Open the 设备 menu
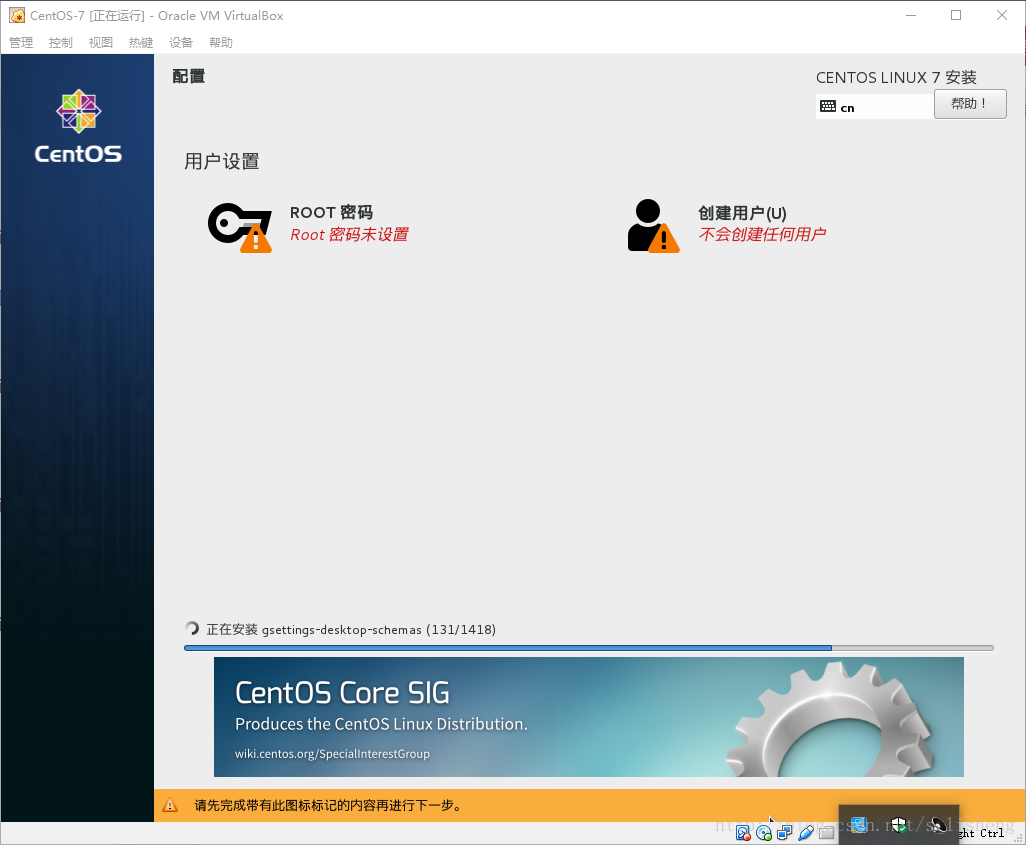The height and width of the screenshot is (845, 1026). (x=181, y=43)
